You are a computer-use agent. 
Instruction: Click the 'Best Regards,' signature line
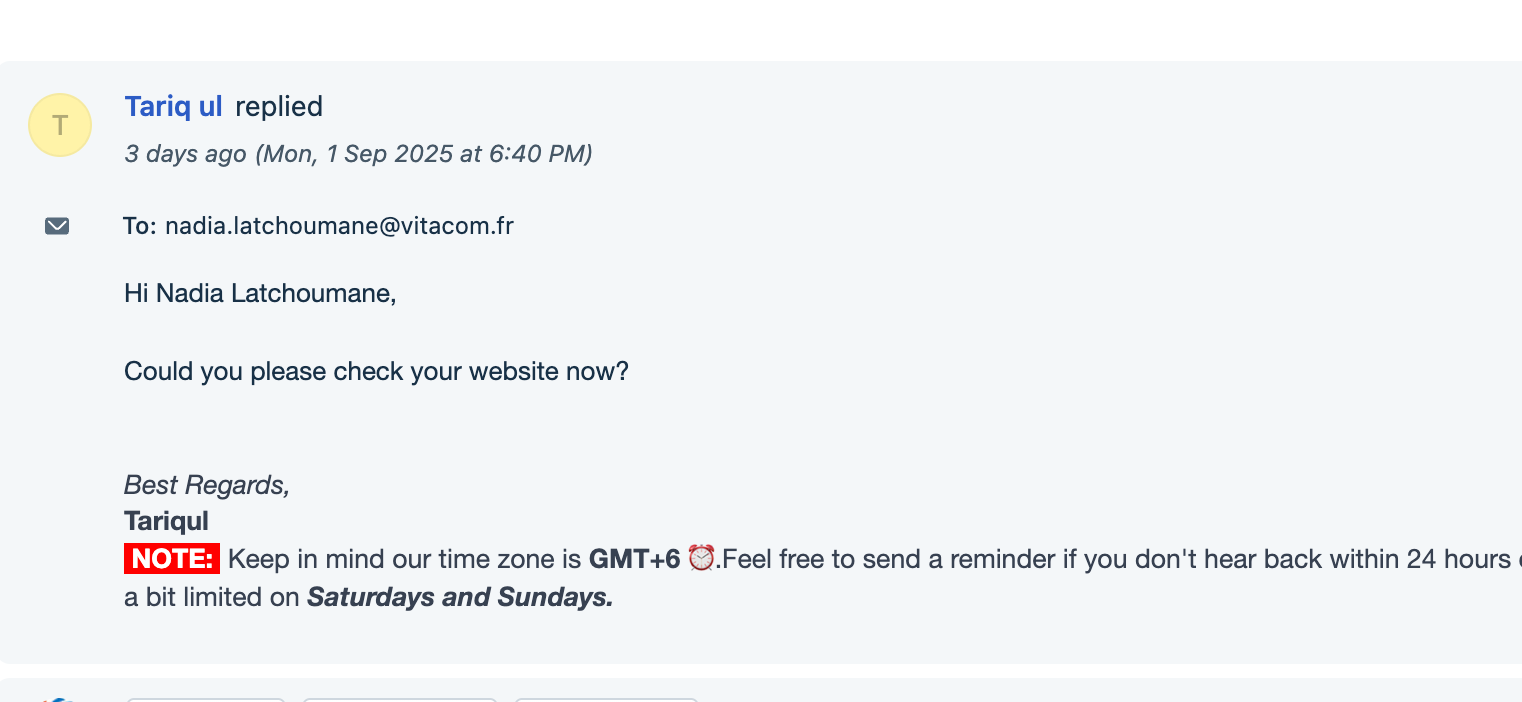point(207,485)
